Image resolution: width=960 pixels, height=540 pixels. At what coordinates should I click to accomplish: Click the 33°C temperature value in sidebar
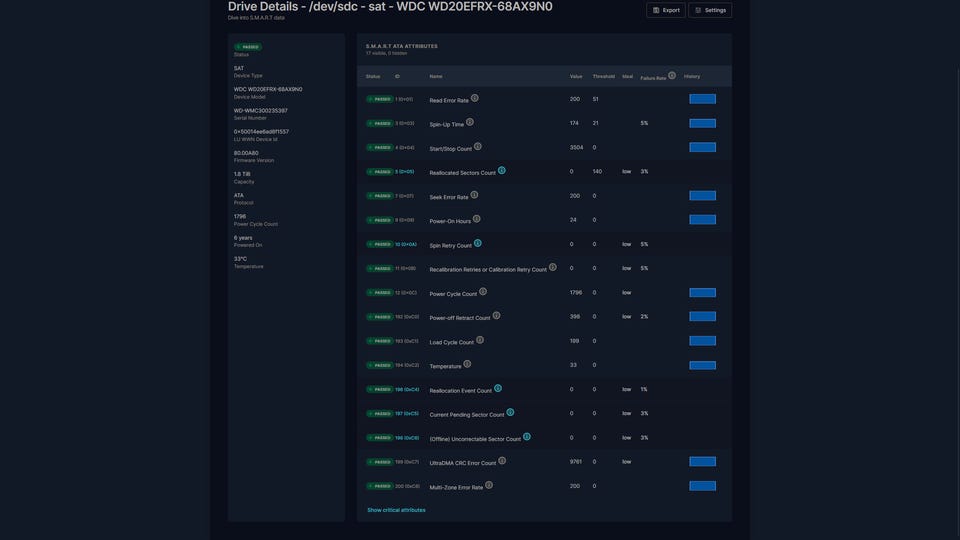point(240,259)
